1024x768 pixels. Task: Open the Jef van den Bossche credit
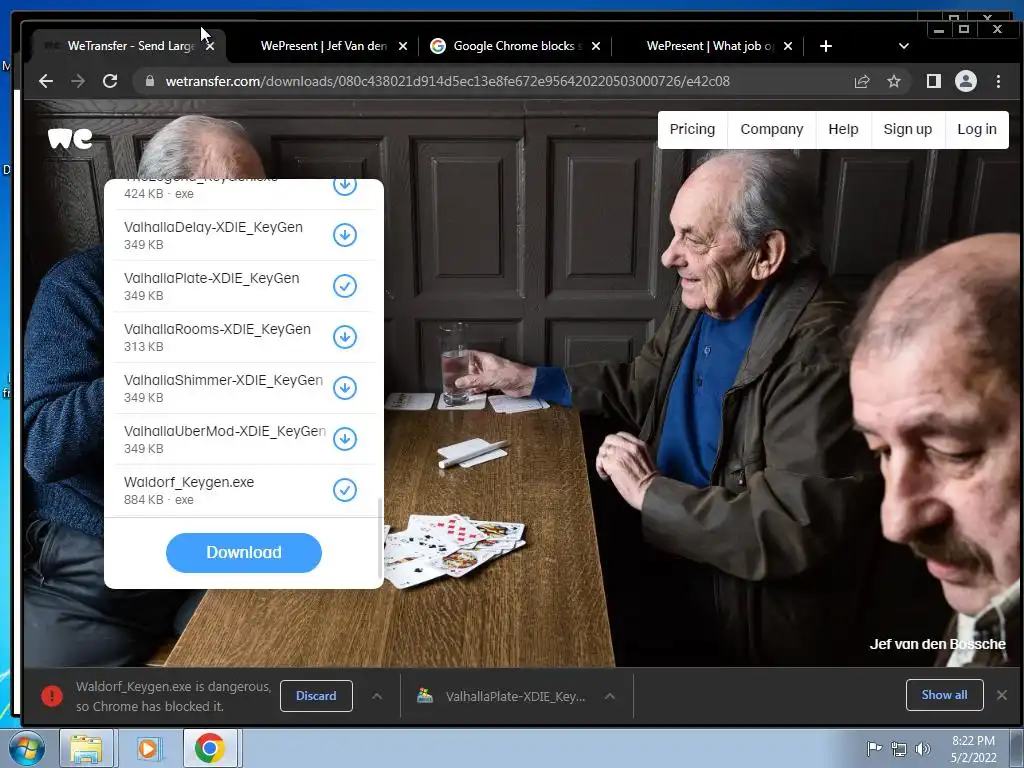(x=937, y=644)
